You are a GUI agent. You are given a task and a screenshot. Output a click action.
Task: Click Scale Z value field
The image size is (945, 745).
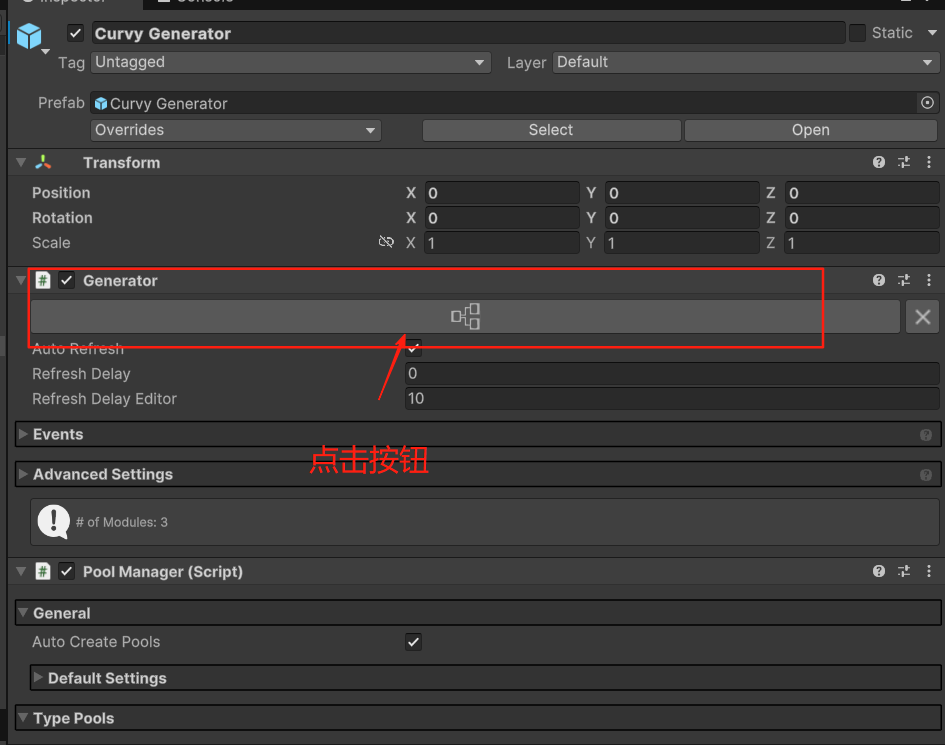[861, 243]
